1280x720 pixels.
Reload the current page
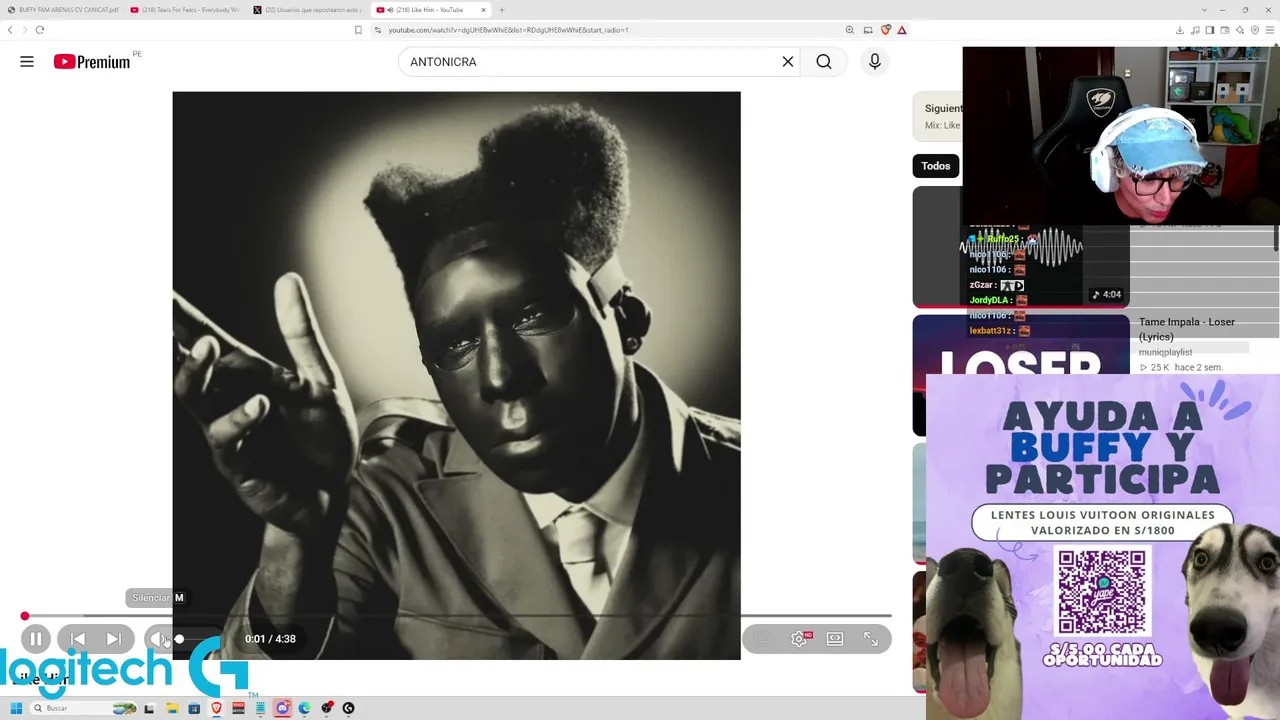pyautogui.click(x=40, y=30)
